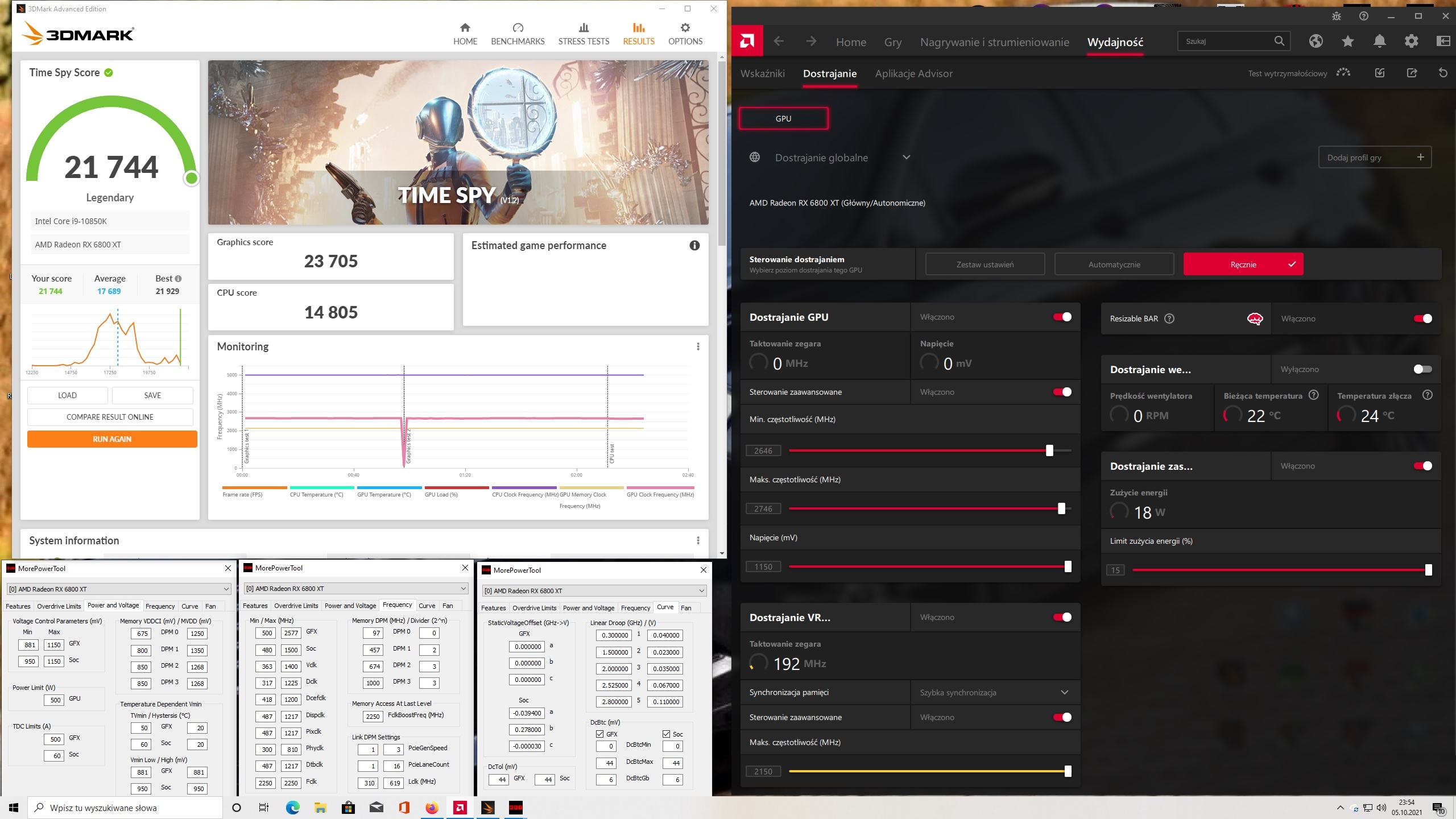The image size is (1456, 819).
Task: Click the Maks. częstotliwość GPU slider handle
Action: [x=1061, y=508]
